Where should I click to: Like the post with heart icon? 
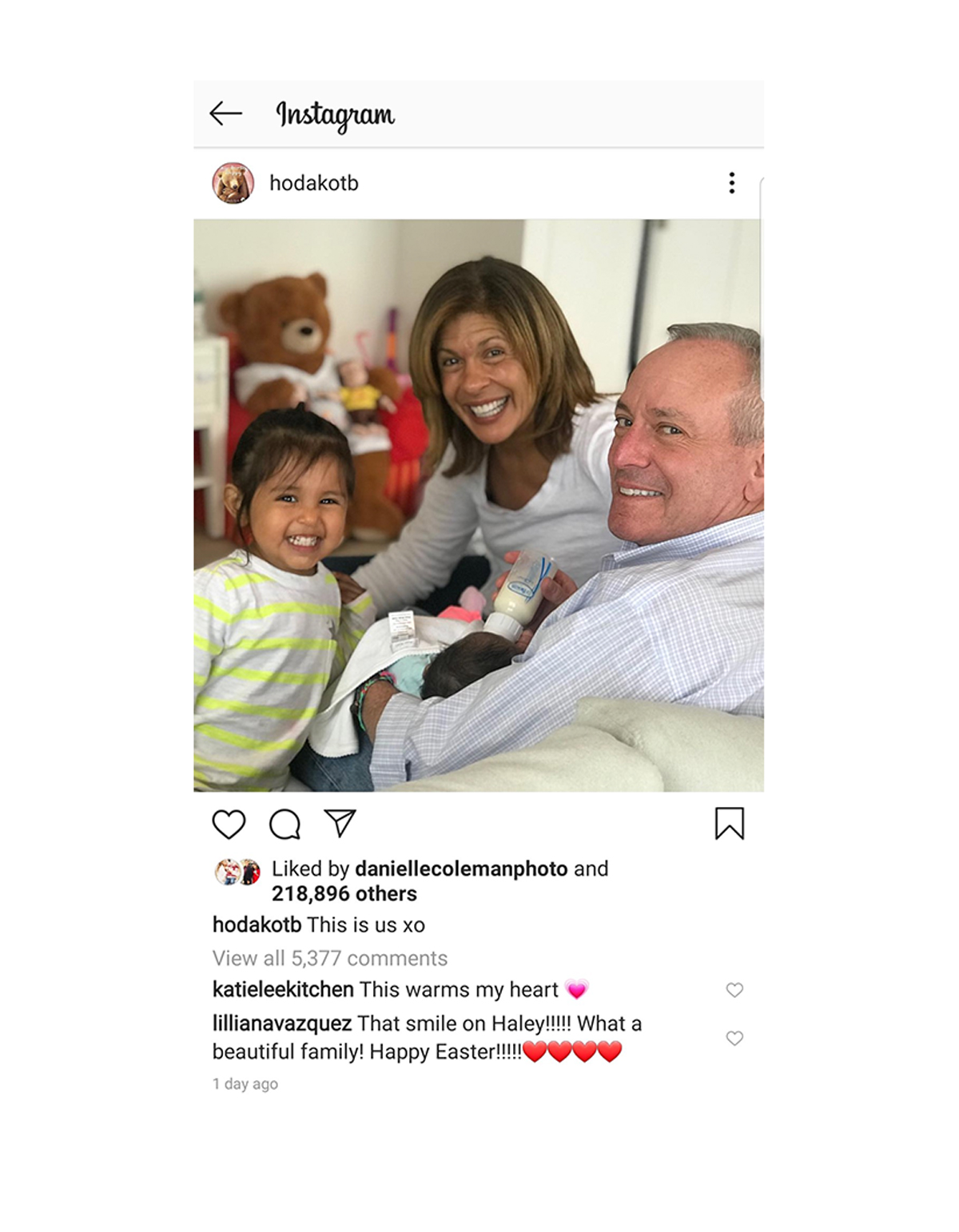tap(229, 824)
